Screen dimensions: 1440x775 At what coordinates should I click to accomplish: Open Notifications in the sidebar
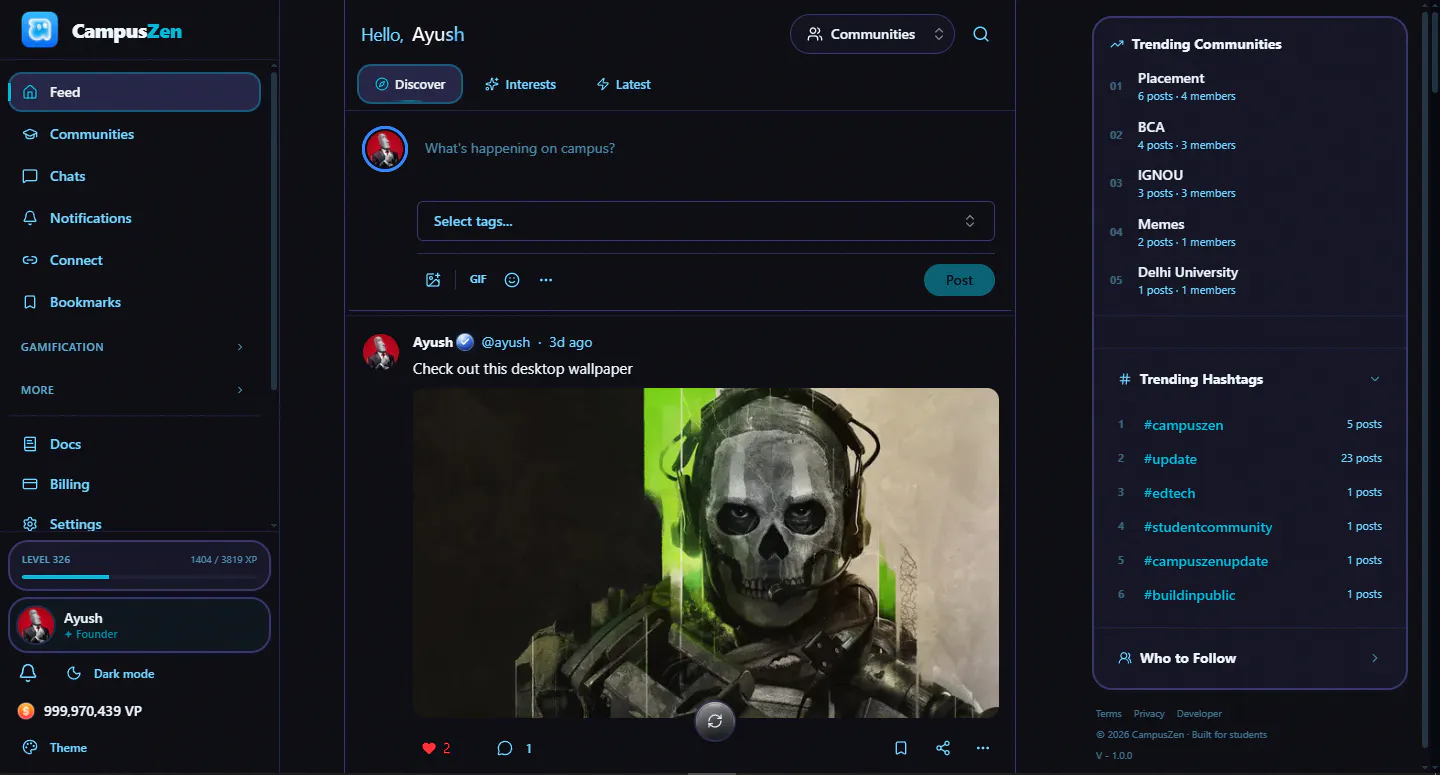coord(134,218)
